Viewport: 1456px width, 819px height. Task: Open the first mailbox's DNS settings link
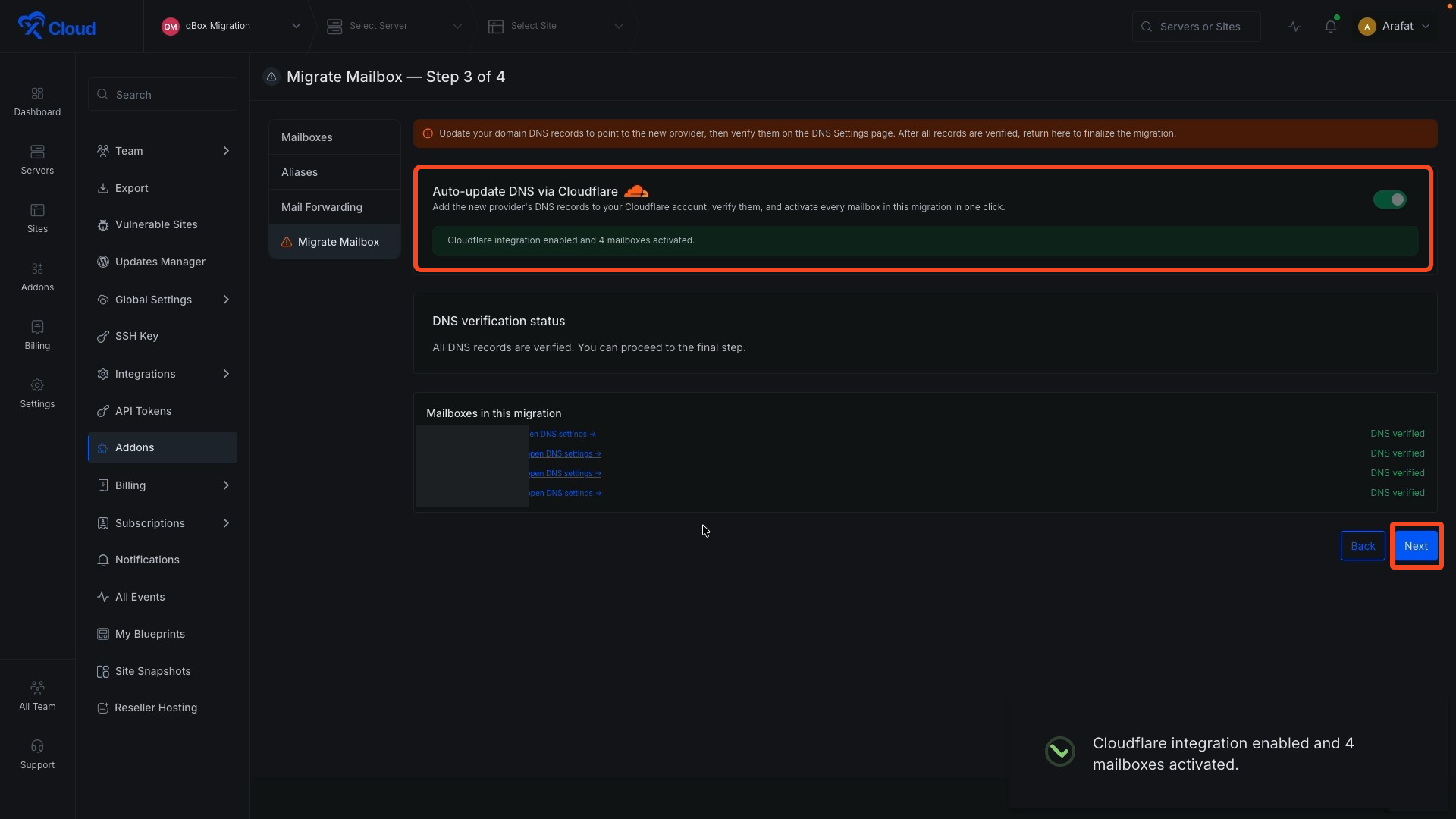562,435
